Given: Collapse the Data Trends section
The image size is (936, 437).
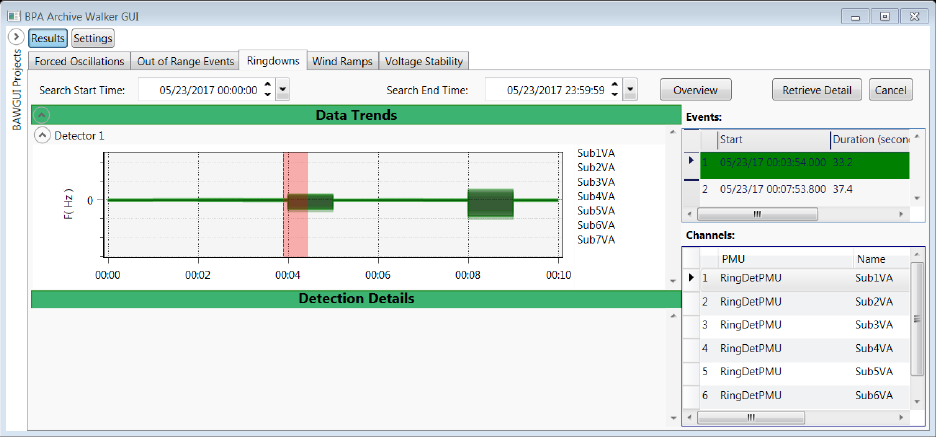Looking at the screenshot, I should pyautogui.click(x=42, y=115).
